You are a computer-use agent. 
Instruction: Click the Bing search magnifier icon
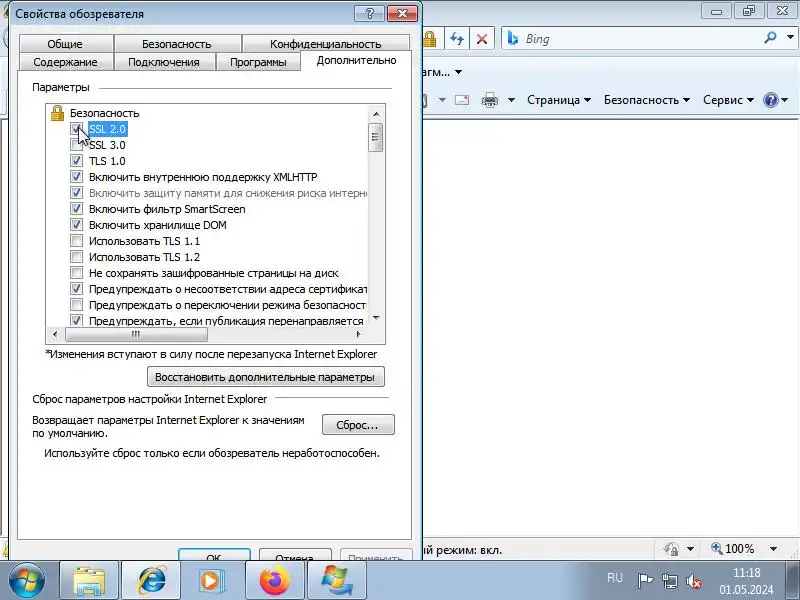[x=770, y=38]
